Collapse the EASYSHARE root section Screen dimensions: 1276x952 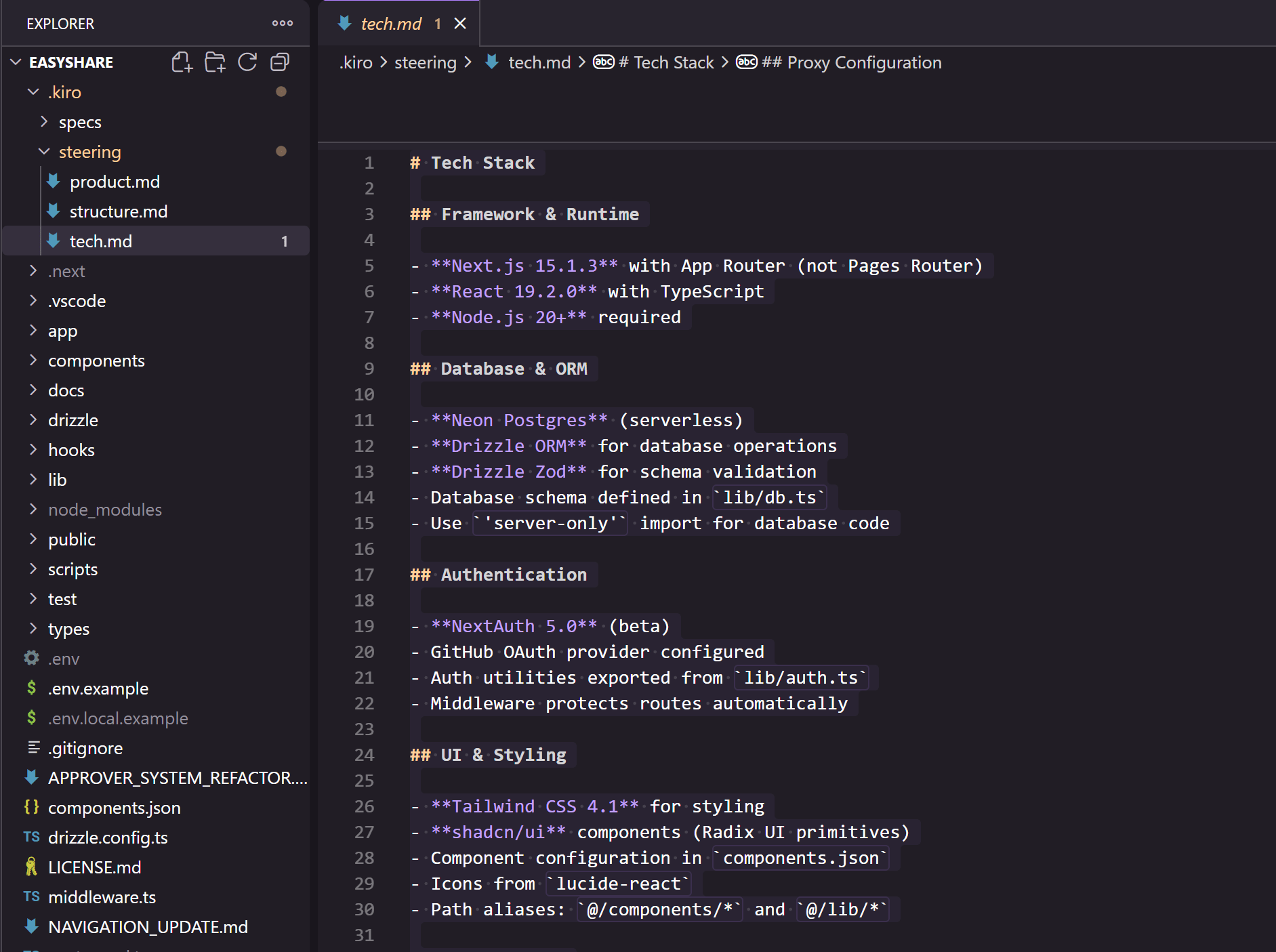[x=16, y=62]
